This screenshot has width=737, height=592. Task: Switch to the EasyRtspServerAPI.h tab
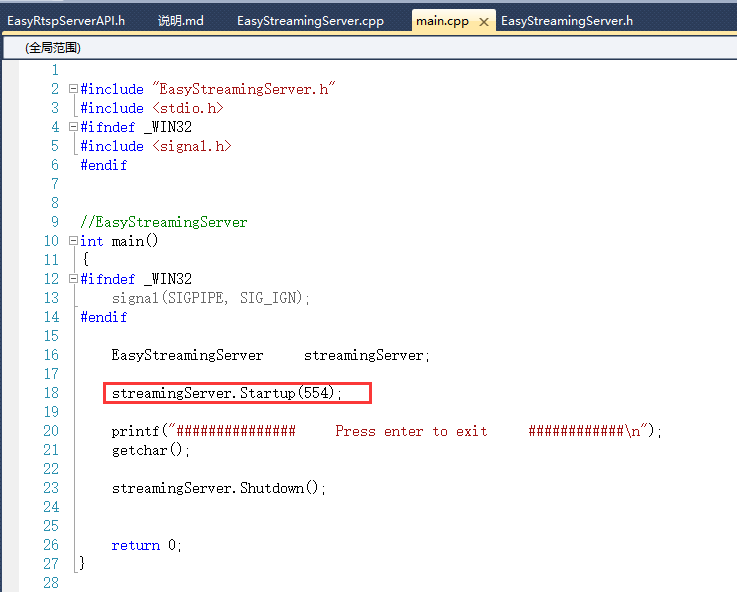(66, 21)
